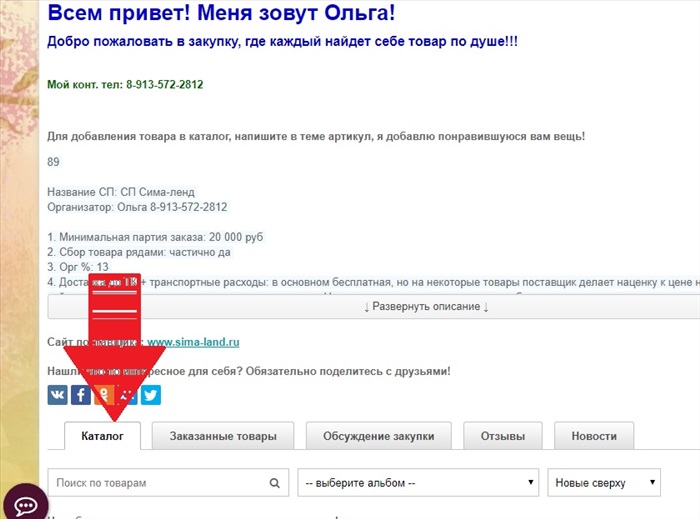Click the number 89 text
The width and height of the screenshot is (700, 519).
[53, 162]
